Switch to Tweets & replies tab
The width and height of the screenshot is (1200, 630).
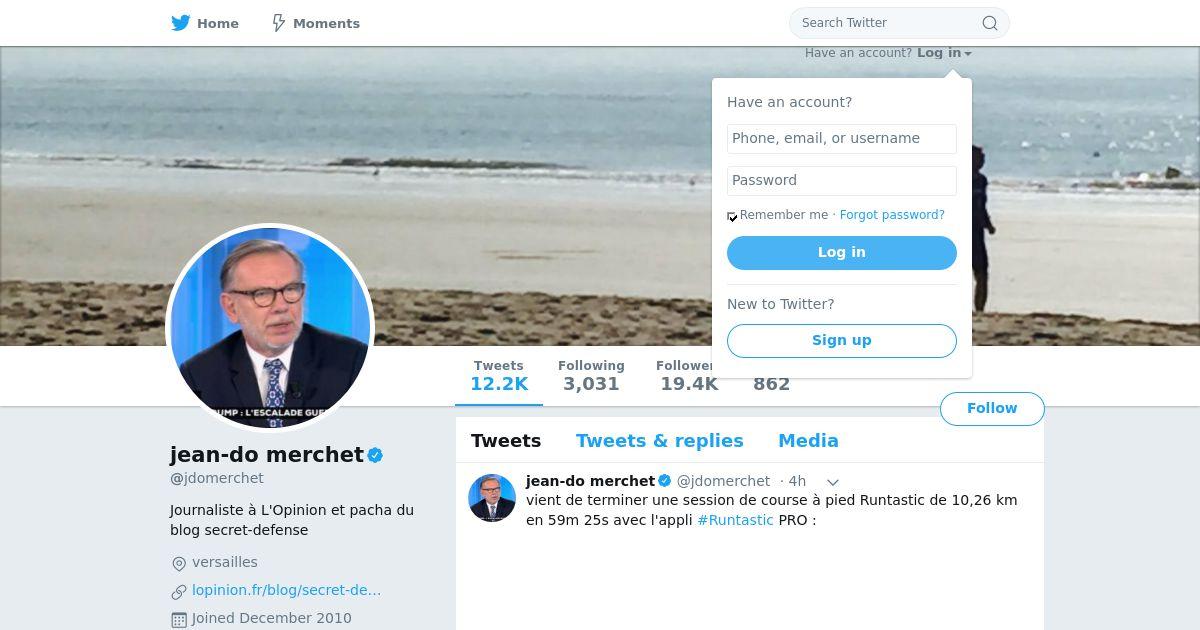(x=659, y=441)
